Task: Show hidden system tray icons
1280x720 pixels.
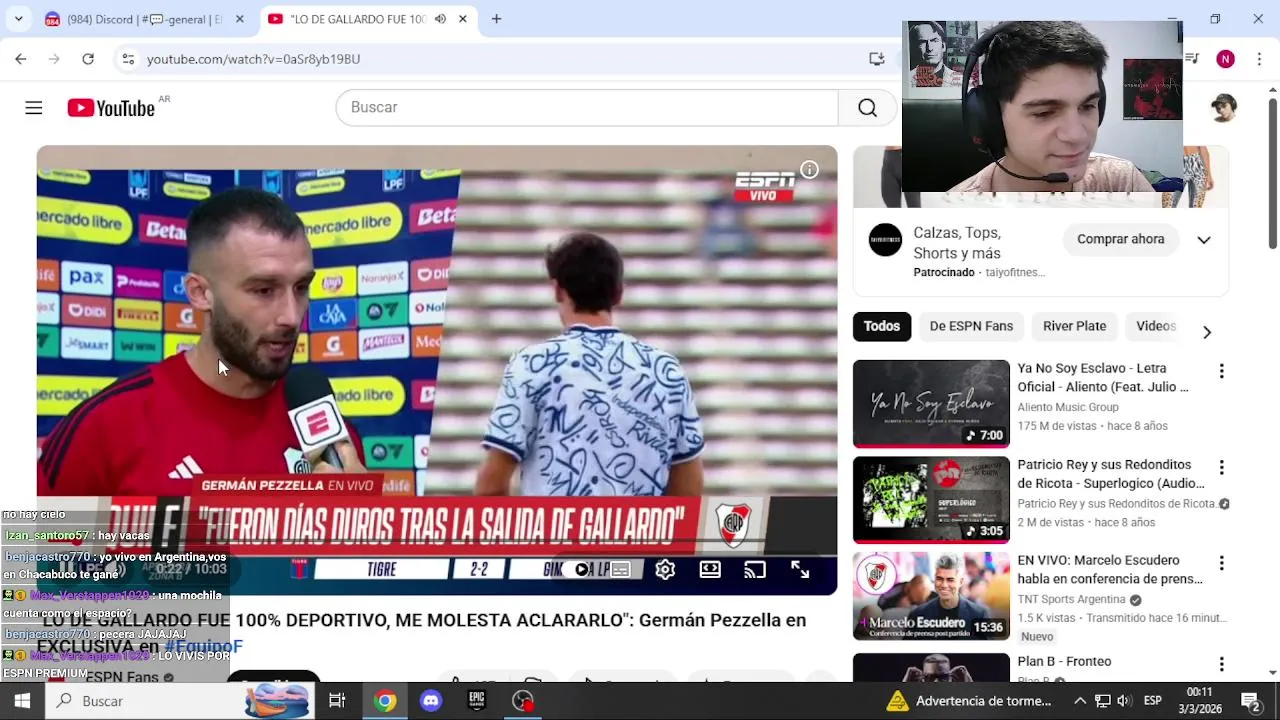Action: (1080, 701)
